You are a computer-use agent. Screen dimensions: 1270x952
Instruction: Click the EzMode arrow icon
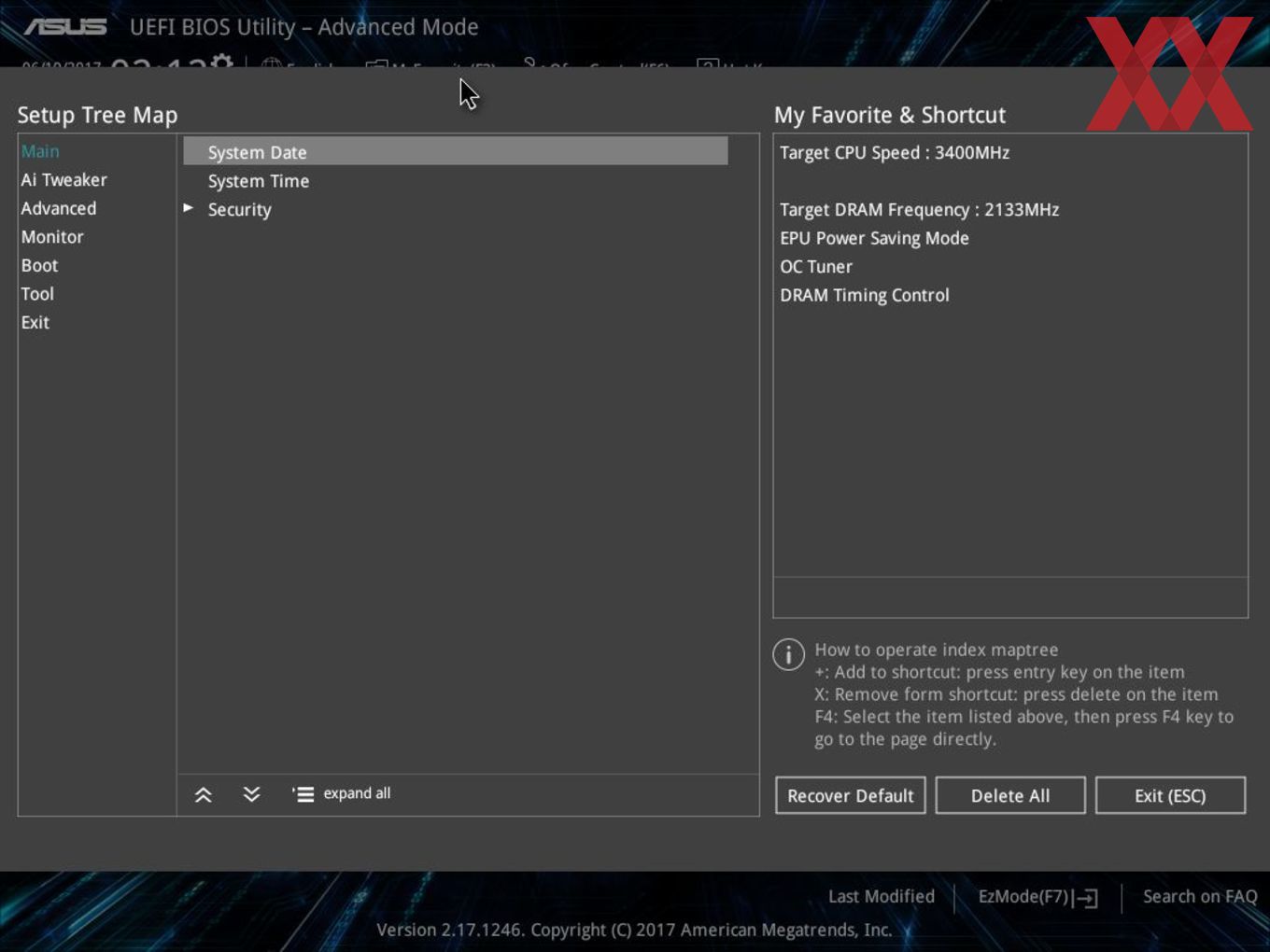[1086, 898]
